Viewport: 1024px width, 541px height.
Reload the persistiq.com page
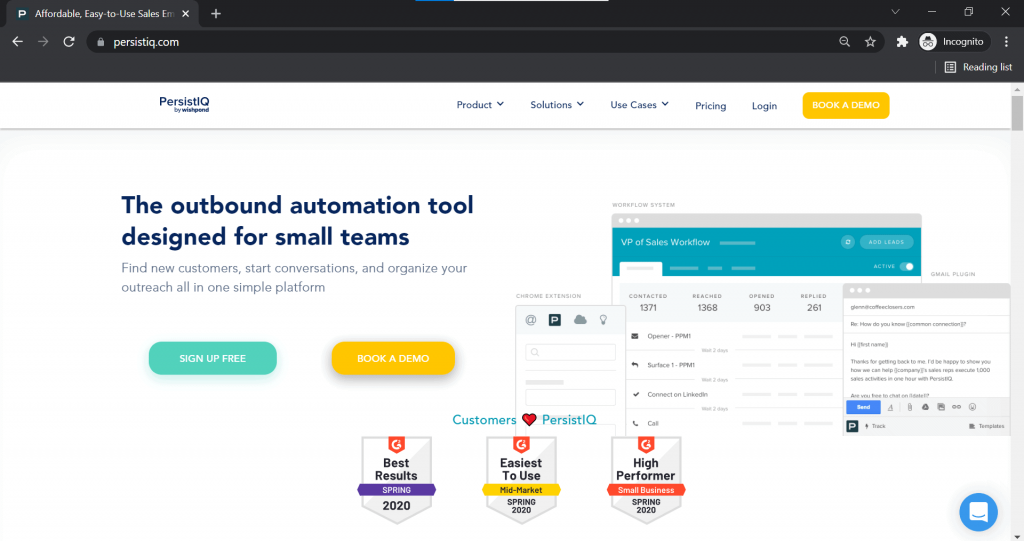(69, 42)
